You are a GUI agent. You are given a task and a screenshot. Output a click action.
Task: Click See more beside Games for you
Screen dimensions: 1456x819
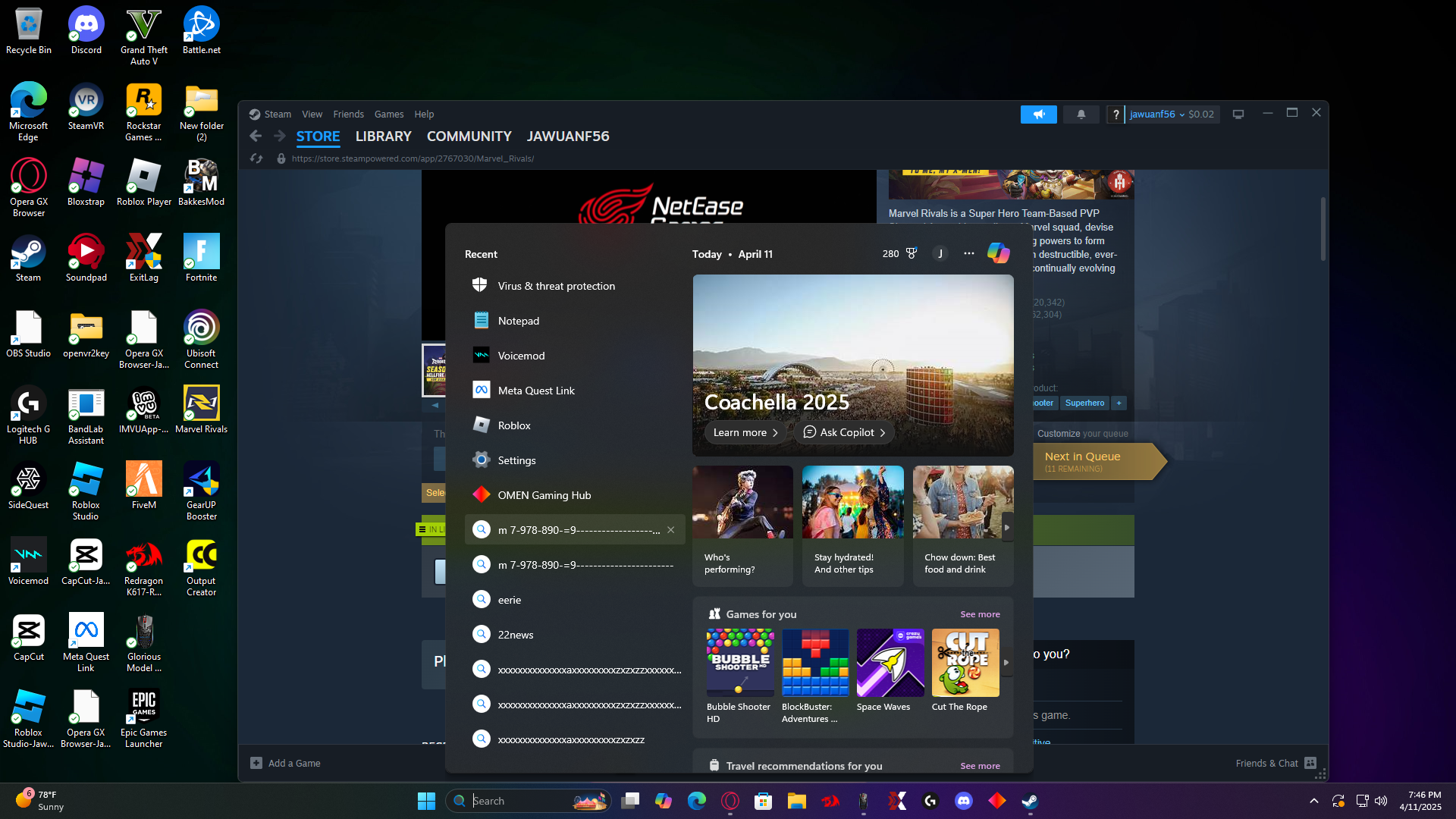pyautogui.click(x=980, y=614)
